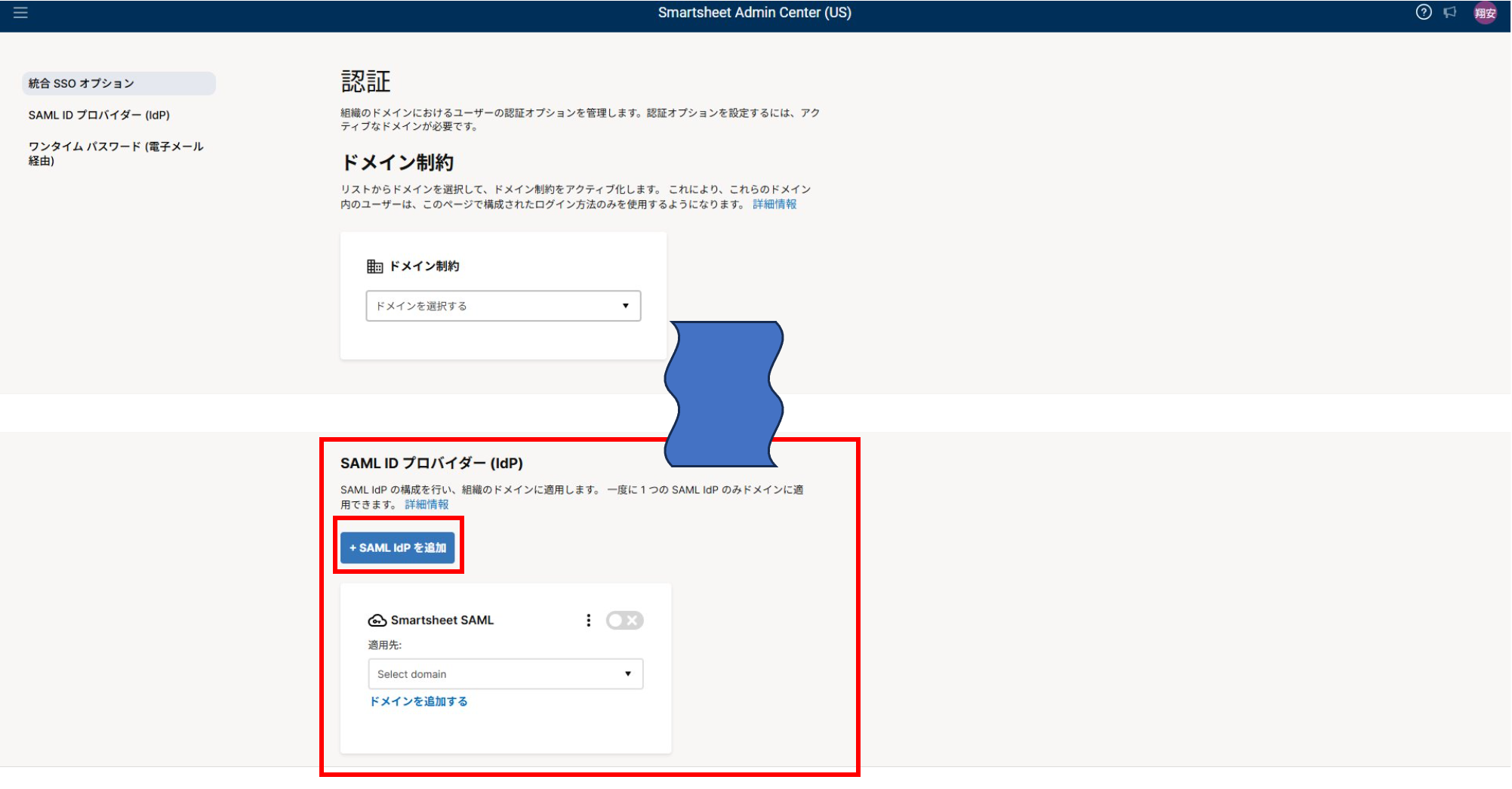The image size is (1512, 789).
Task: Click the Smartsheet SAML card title
Action: [442, 620]
